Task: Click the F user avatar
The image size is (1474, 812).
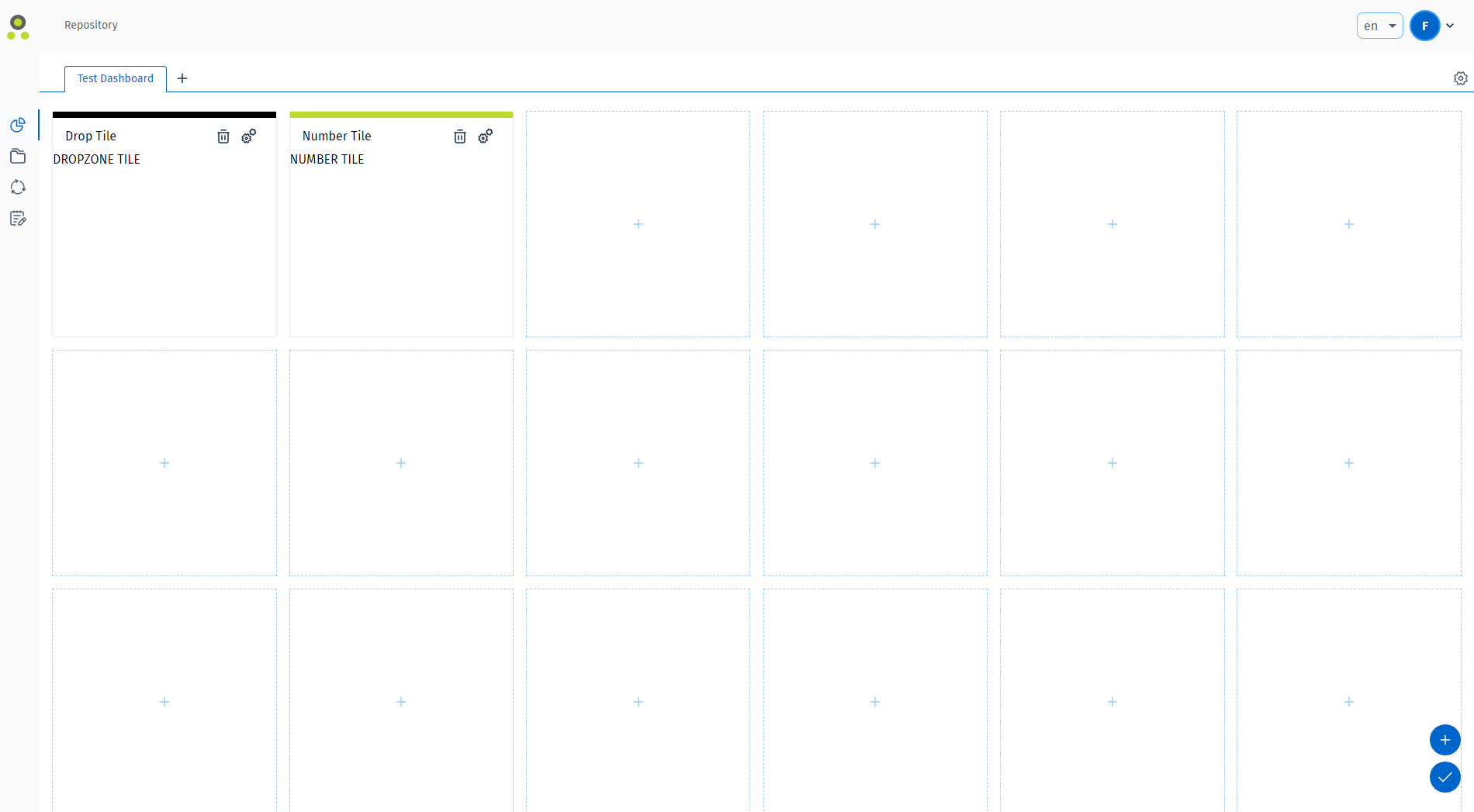Action: pyautogui.click(x=1425, y=26)
